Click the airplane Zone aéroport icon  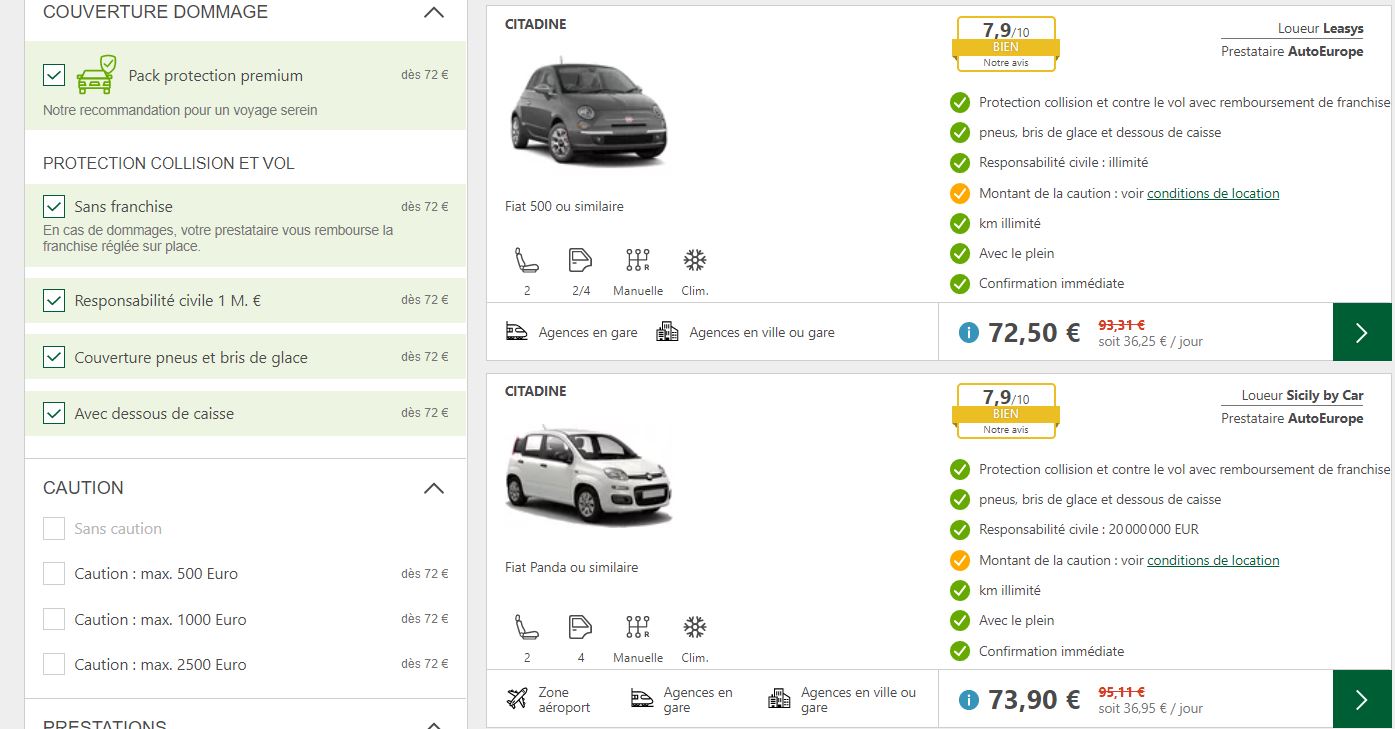[517, 699]
